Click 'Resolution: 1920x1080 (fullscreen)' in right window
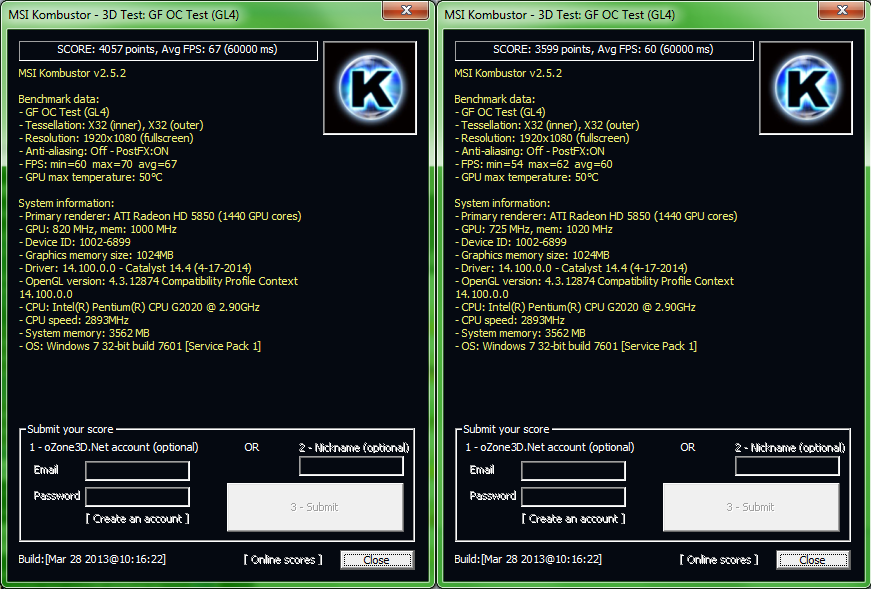 pos(542,138)
